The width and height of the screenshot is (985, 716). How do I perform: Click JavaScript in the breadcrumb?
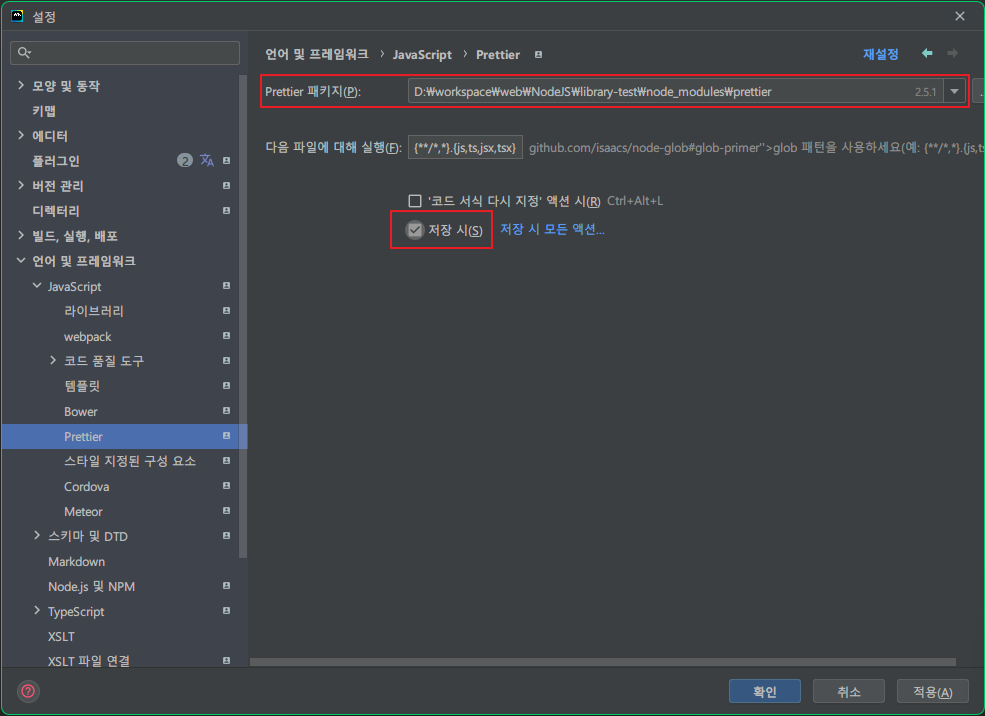422,55
